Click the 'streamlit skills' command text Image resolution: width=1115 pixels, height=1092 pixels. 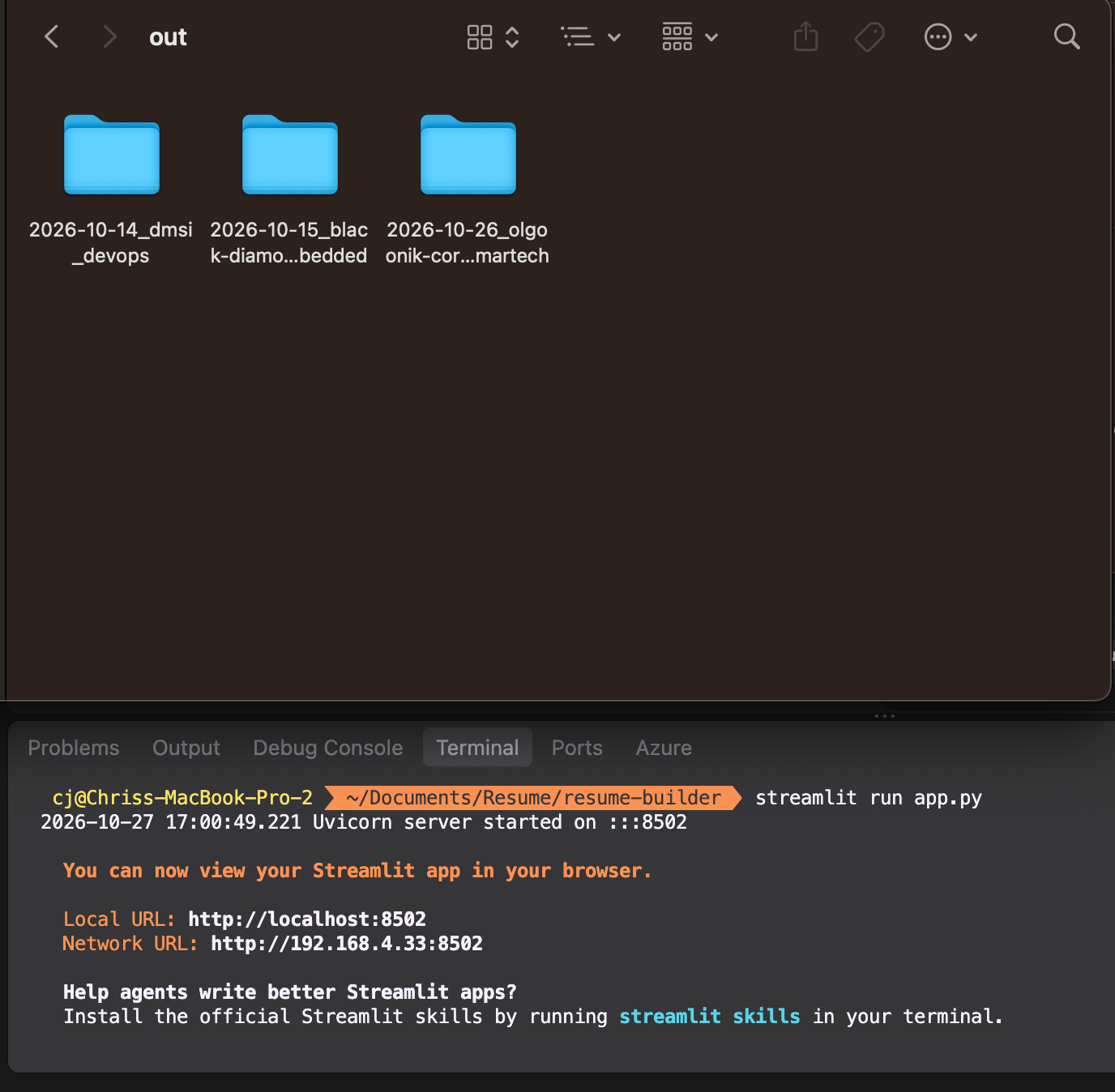click(x=710, y=1017)
